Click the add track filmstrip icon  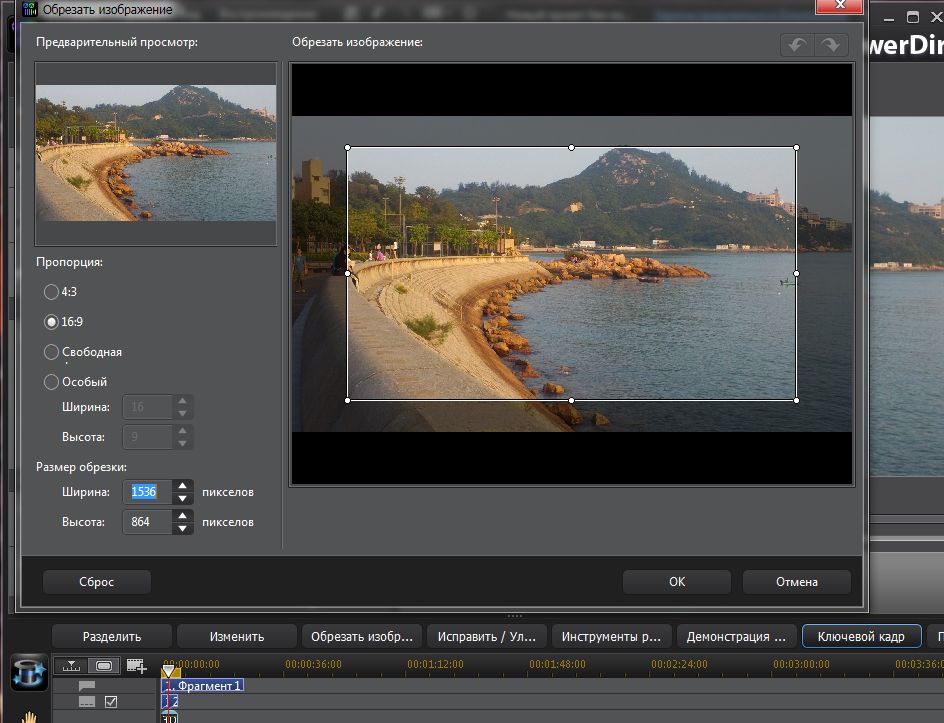click(x=136, y=665)
